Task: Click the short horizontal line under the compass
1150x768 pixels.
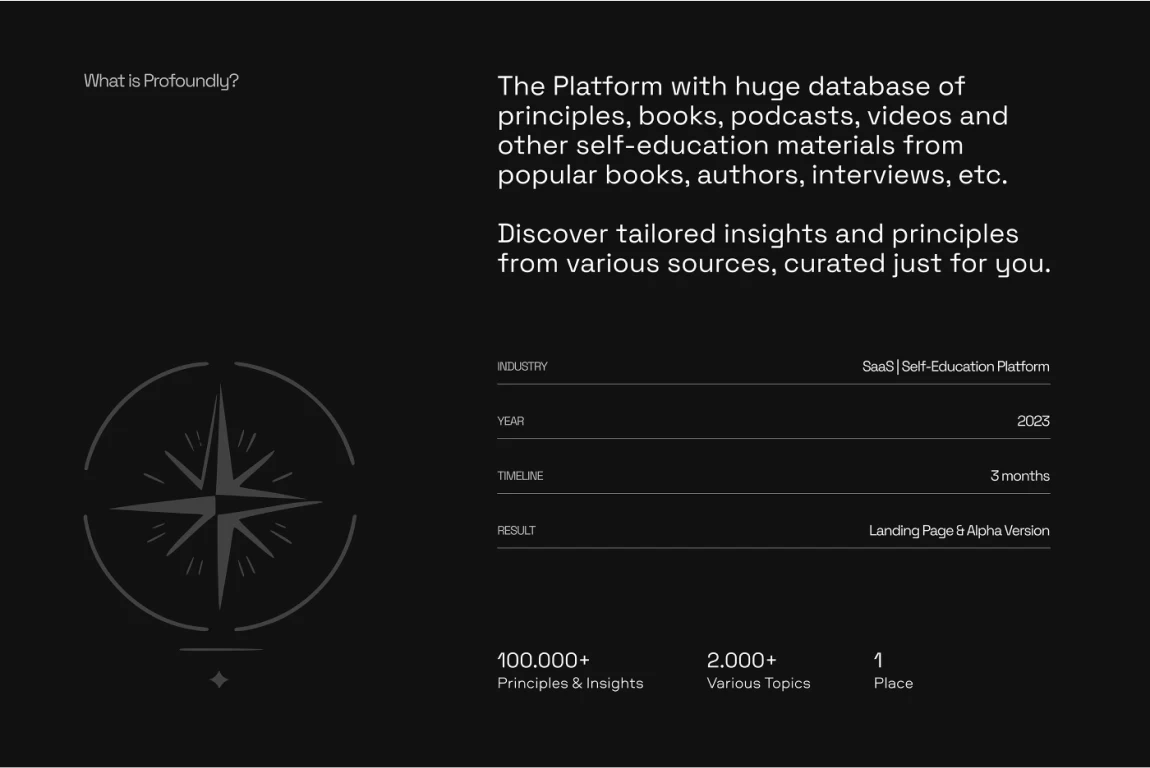Action: 221,650
